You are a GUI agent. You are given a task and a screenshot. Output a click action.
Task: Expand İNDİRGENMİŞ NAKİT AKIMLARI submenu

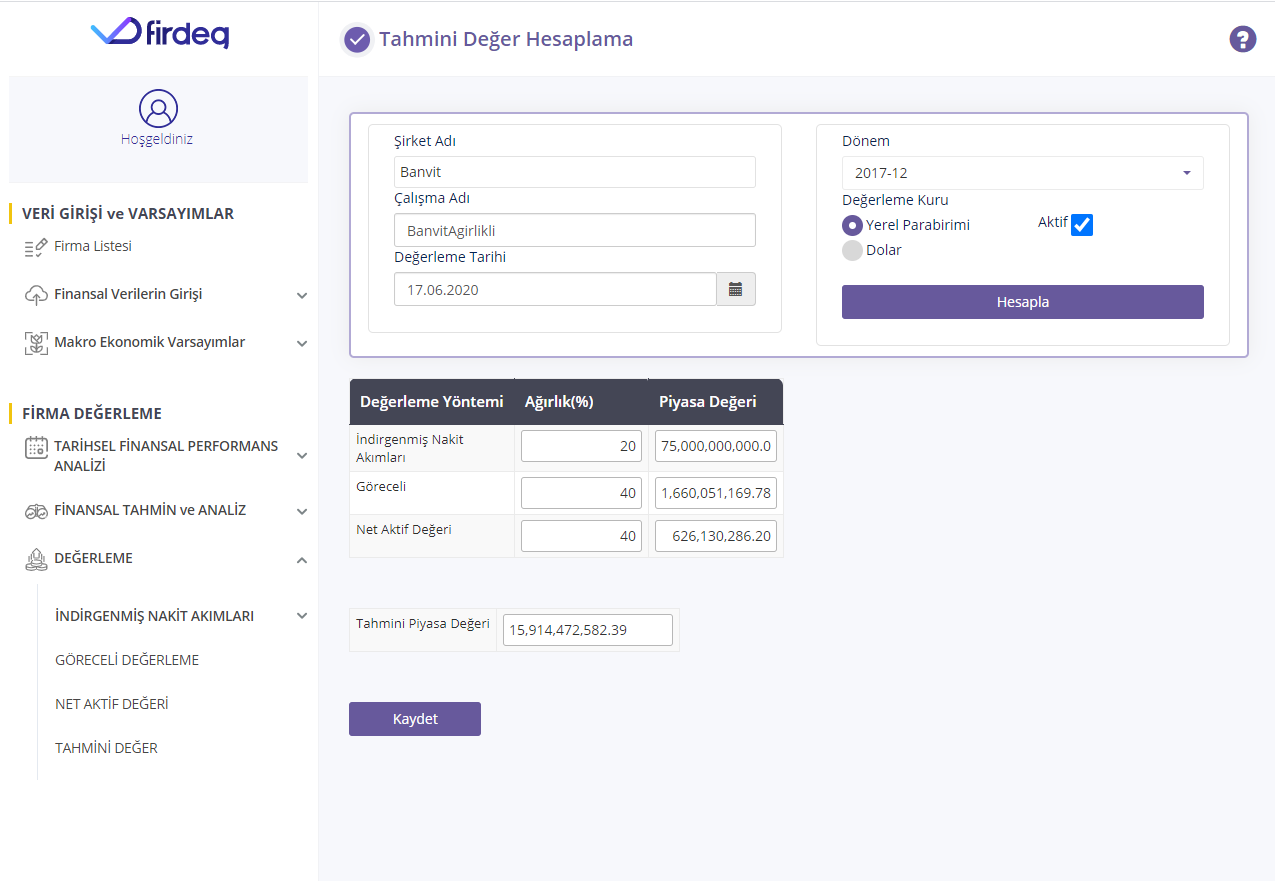pyautogui.click(x=302, y=616)
